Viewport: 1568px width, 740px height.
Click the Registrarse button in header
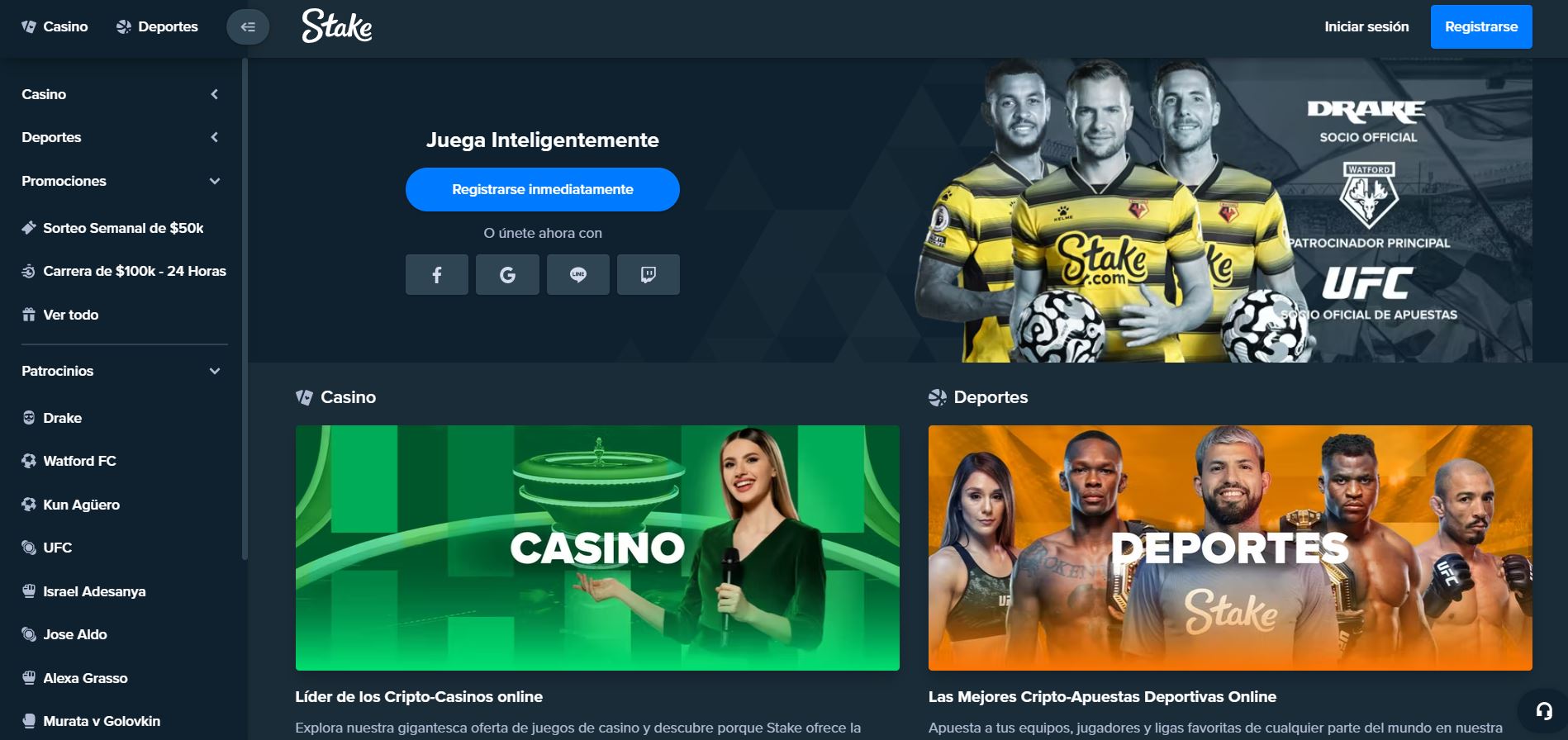pyautogui.click(x=1481, y=26)
